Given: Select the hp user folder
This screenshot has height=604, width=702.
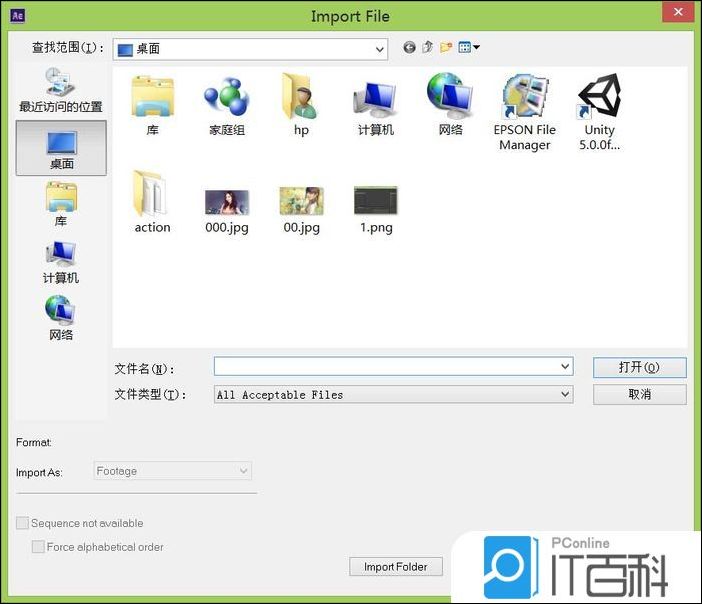Looking at the screenshot, I should click(301, 105).
